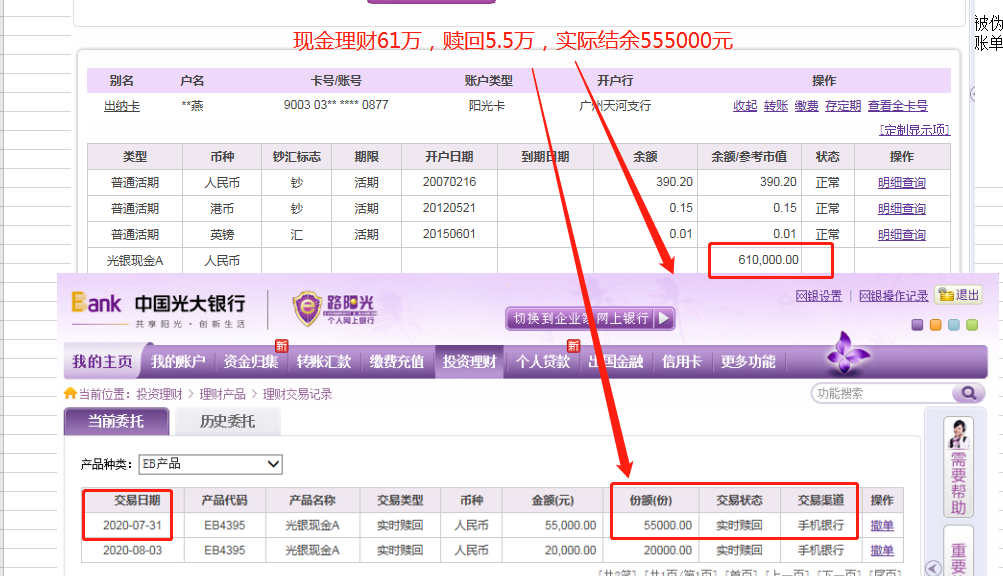The image size is (1003, 576).
Task: Click 网银设置 link
Action: click(x=819, y=296)
